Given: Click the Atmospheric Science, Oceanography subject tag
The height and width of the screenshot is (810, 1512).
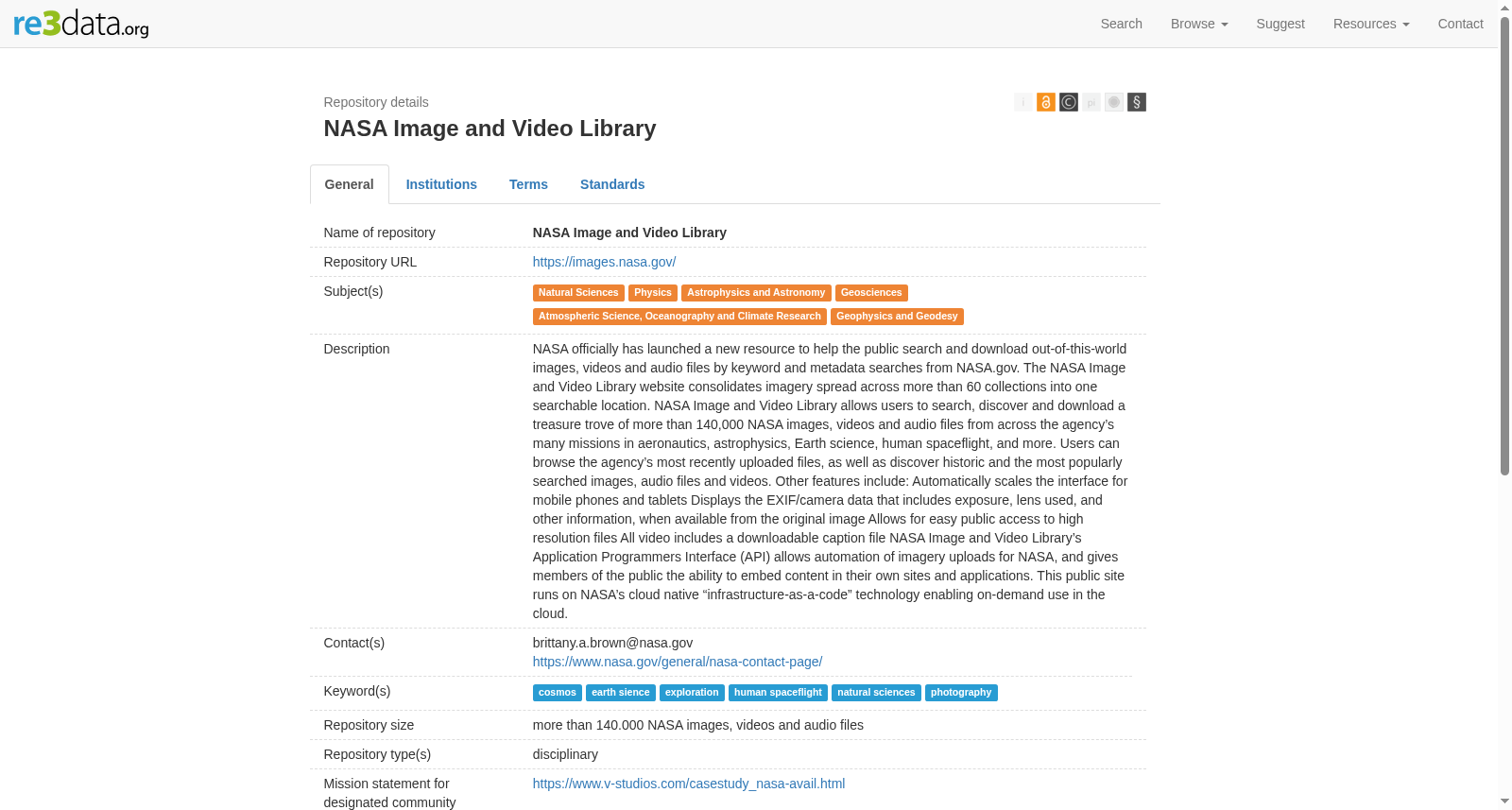Looking at the screenshot, I should pos(679,317).
